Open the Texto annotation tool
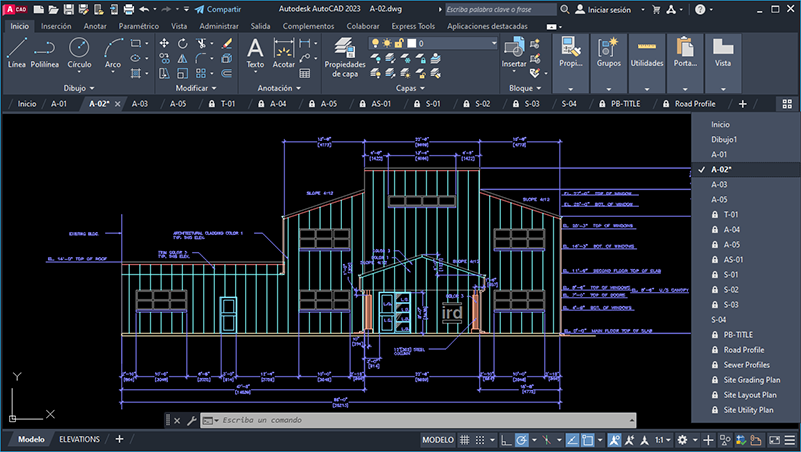This screenshot has width=801, height=452. (255, 49)
